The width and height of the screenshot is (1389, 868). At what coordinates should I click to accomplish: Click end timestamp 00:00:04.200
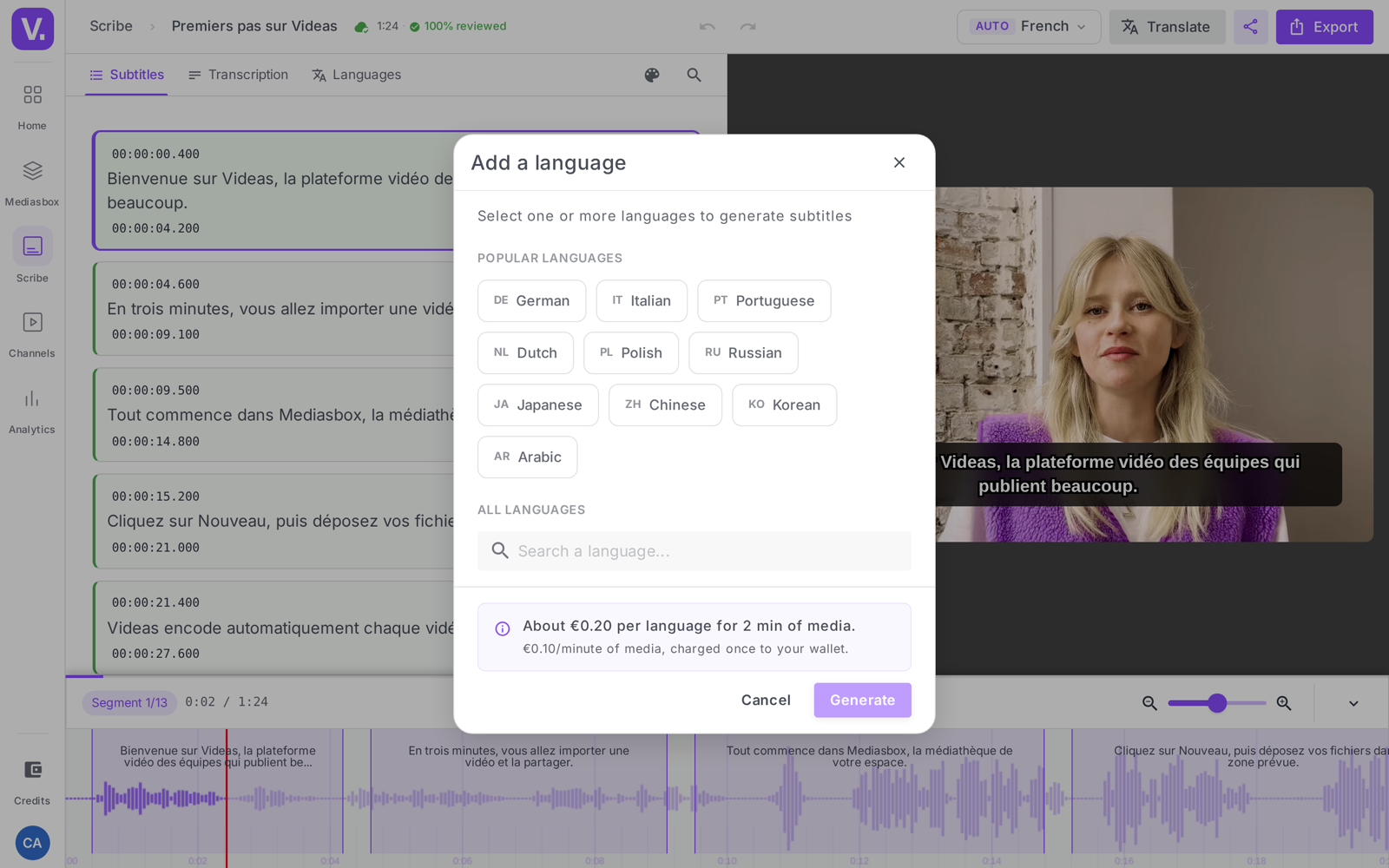click(155, 229)
